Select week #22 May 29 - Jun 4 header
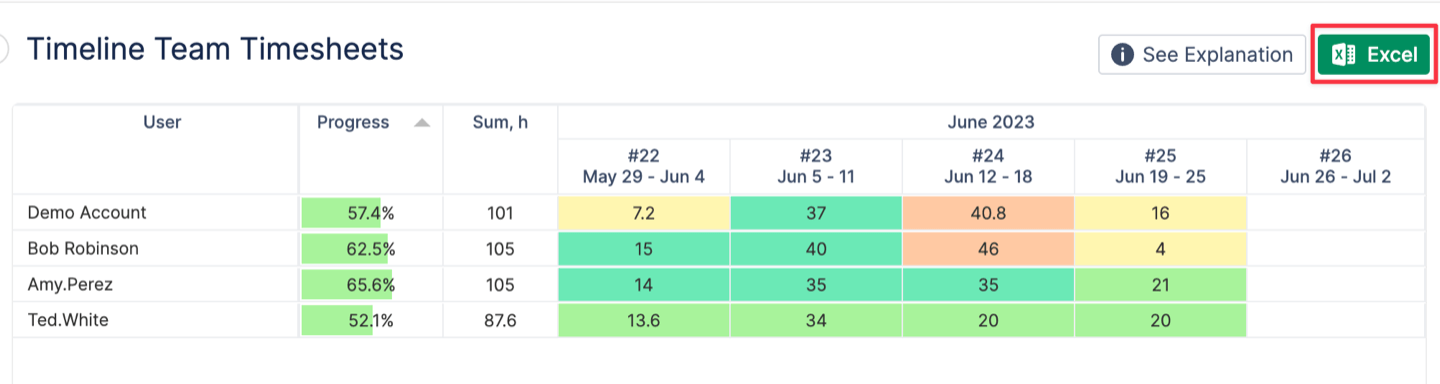 click(644, 166)
